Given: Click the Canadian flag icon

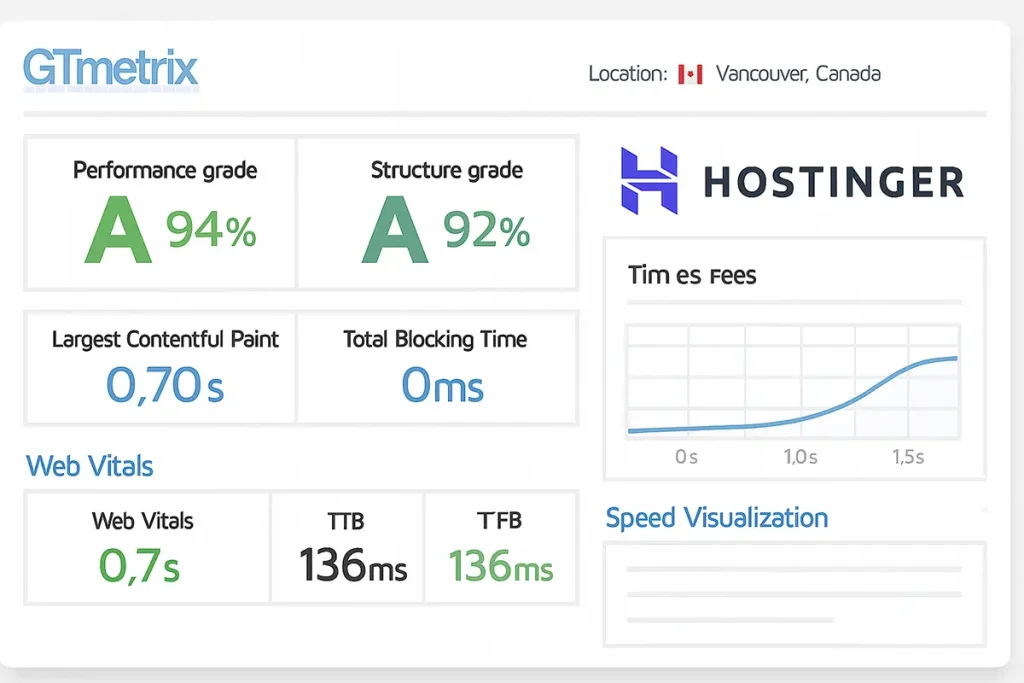Looking at the screenshot, I should coord(690,74).
